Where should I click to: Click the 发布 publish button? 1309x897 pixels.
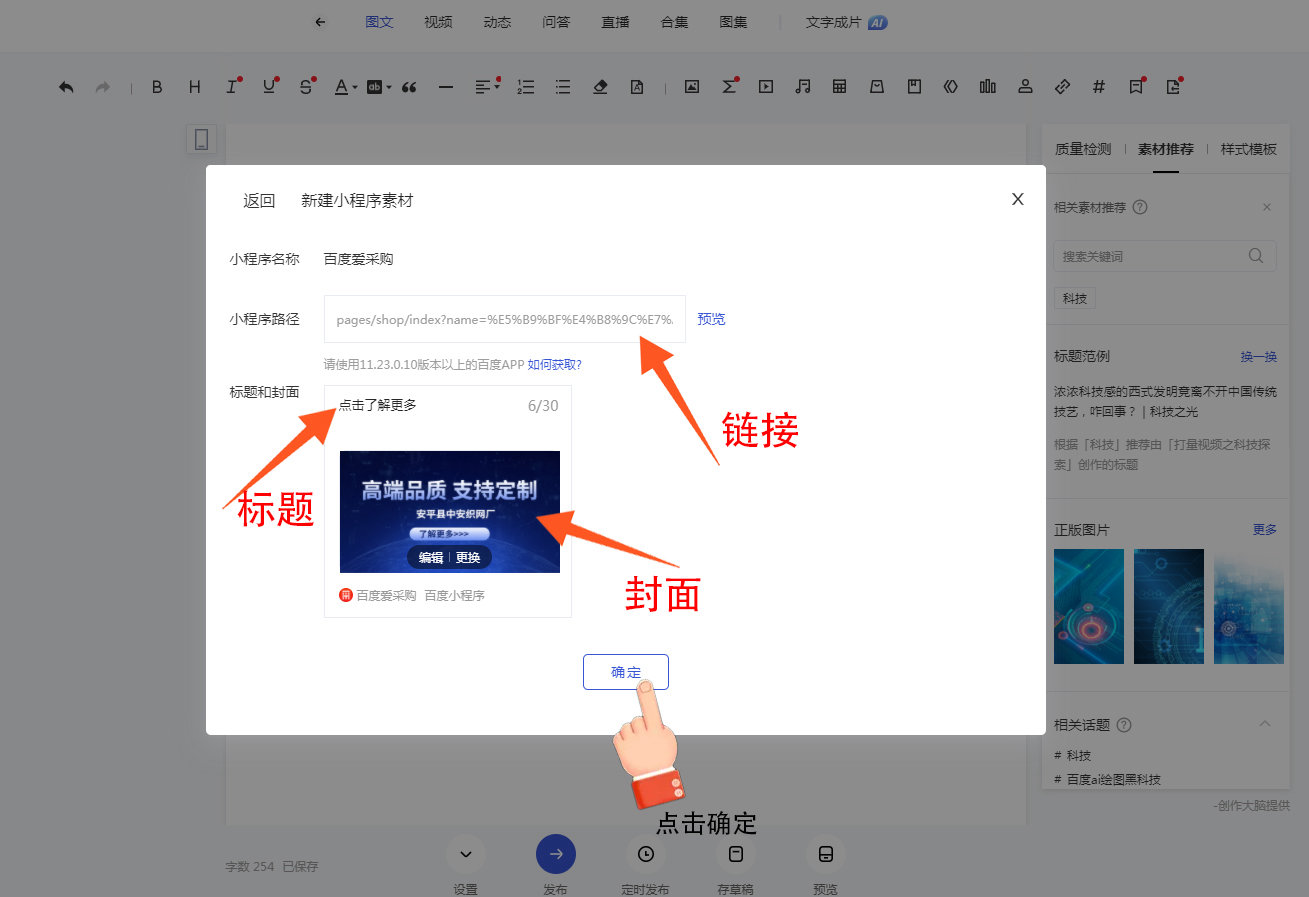(x=556, y=854)
